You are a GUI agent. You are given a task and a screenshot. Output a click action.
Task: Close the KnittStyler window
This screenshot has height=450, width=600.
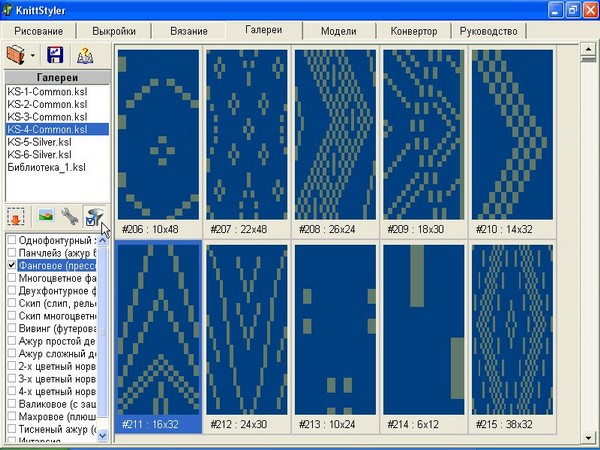coord(590,10)
